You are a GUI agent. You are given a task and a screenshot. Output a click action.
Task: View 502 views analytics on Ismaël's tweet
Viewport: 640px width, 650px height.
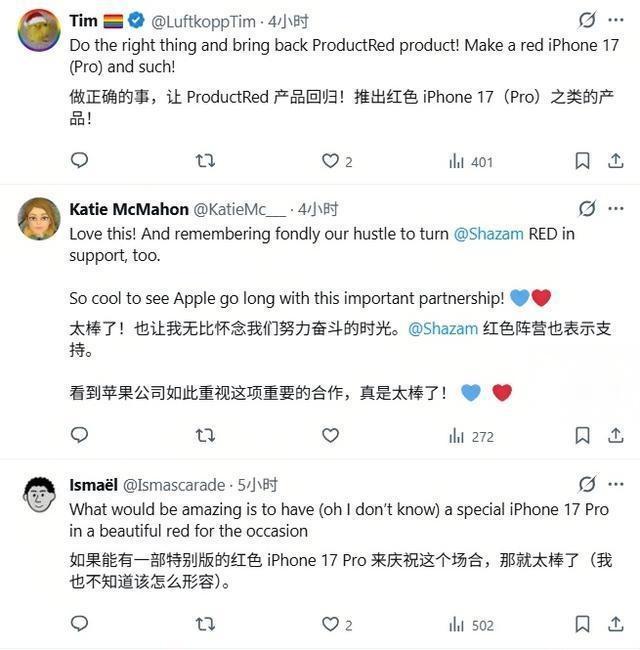coord(471,625)
